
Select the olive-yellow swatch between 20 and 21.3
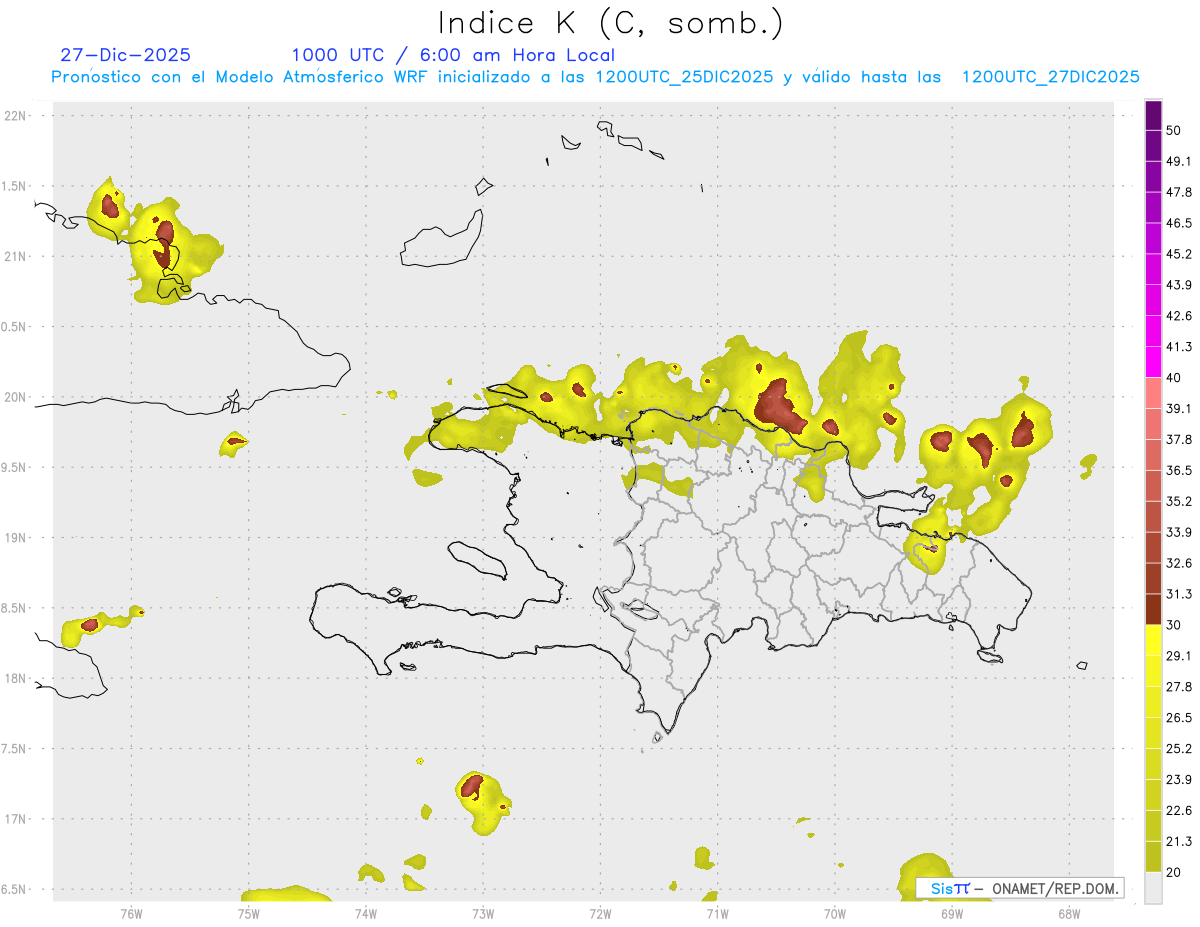(x=1154, y=857)
